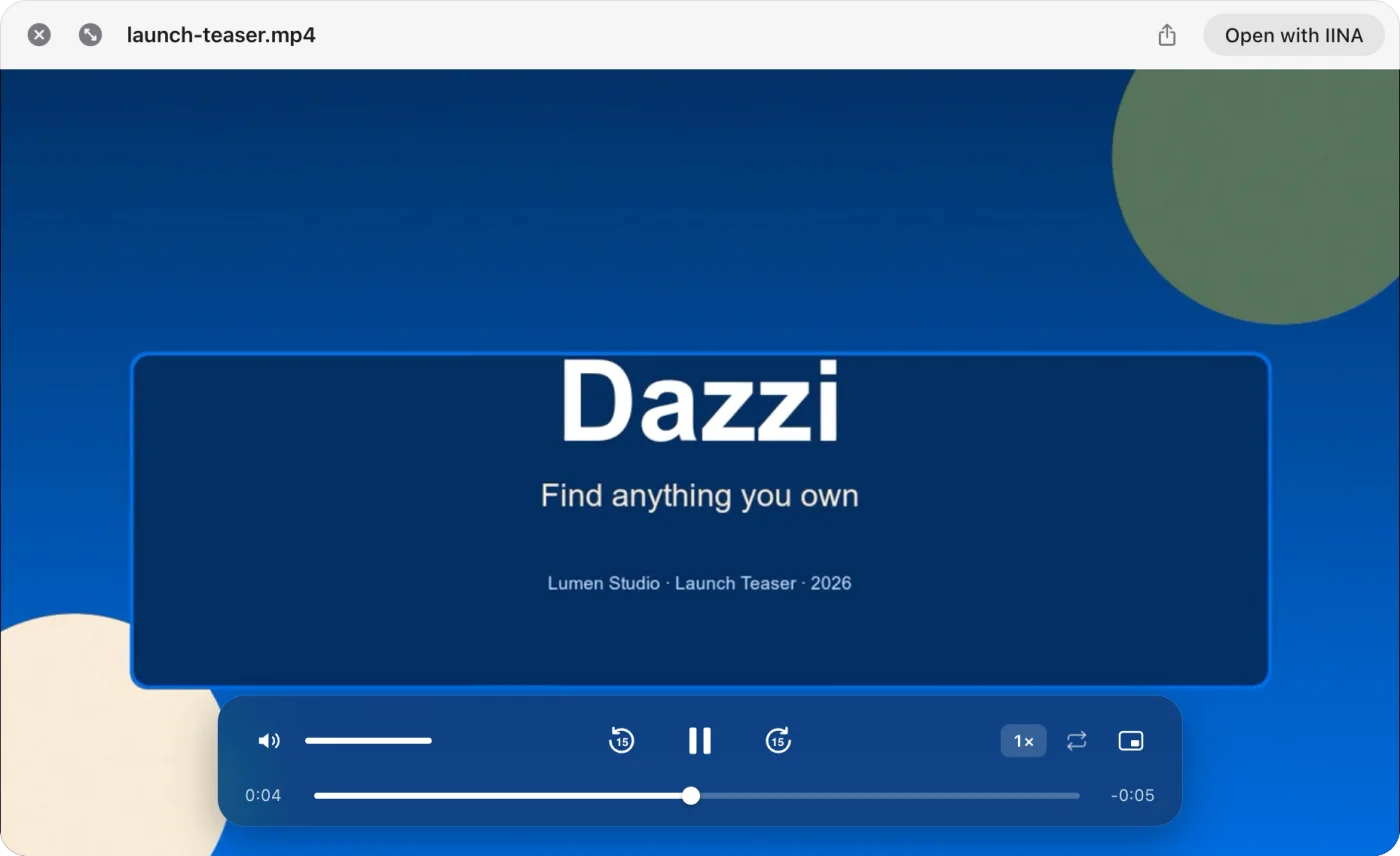Pause the video playback

pos(700,741)
